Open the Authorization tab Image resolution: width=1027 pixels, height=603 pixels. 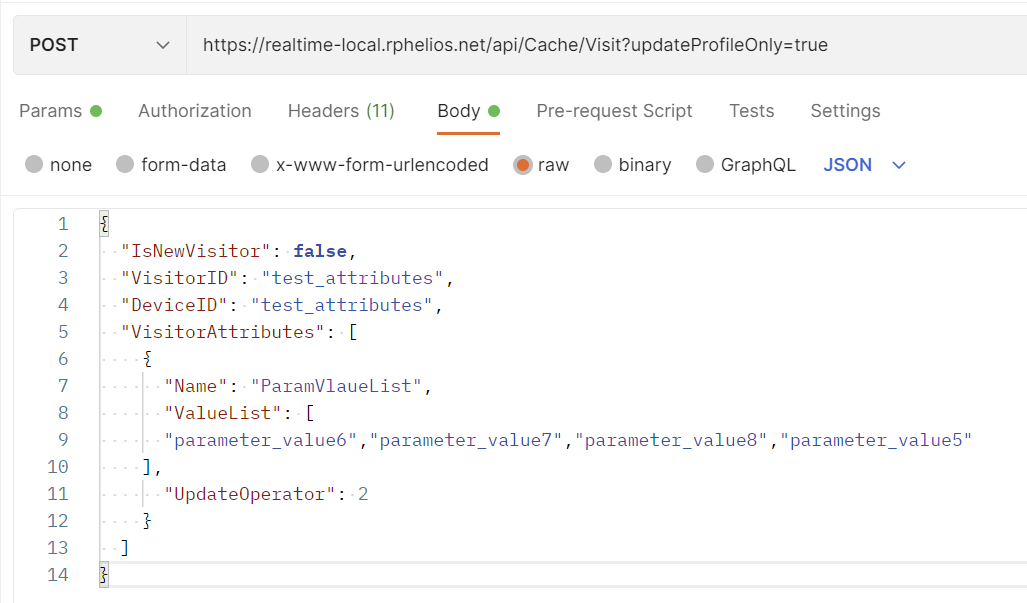(x=194, y=111)
